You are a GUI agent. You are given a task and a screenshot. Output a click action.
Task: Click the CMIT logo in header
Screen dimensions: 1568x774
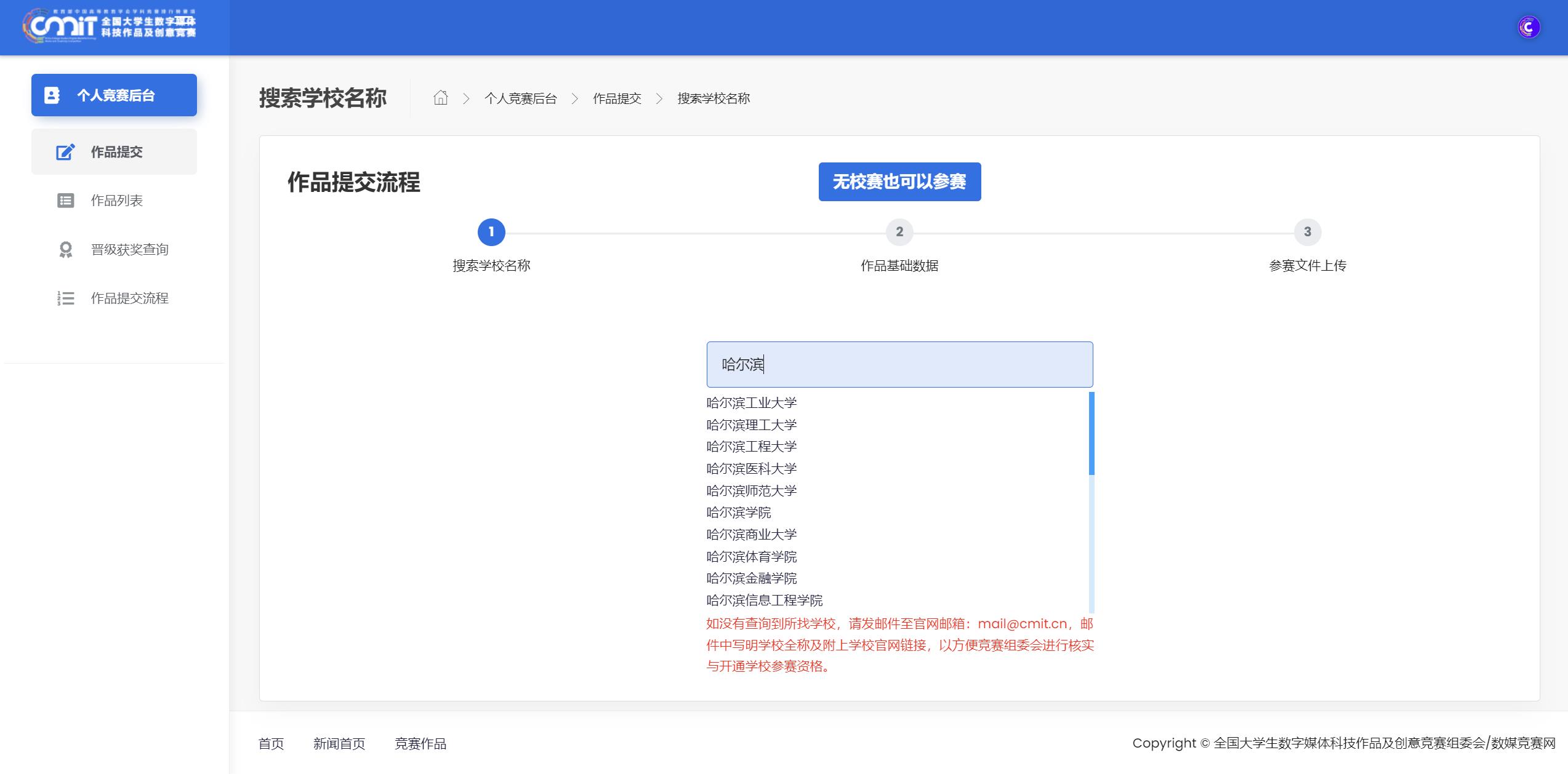point(110,26)
